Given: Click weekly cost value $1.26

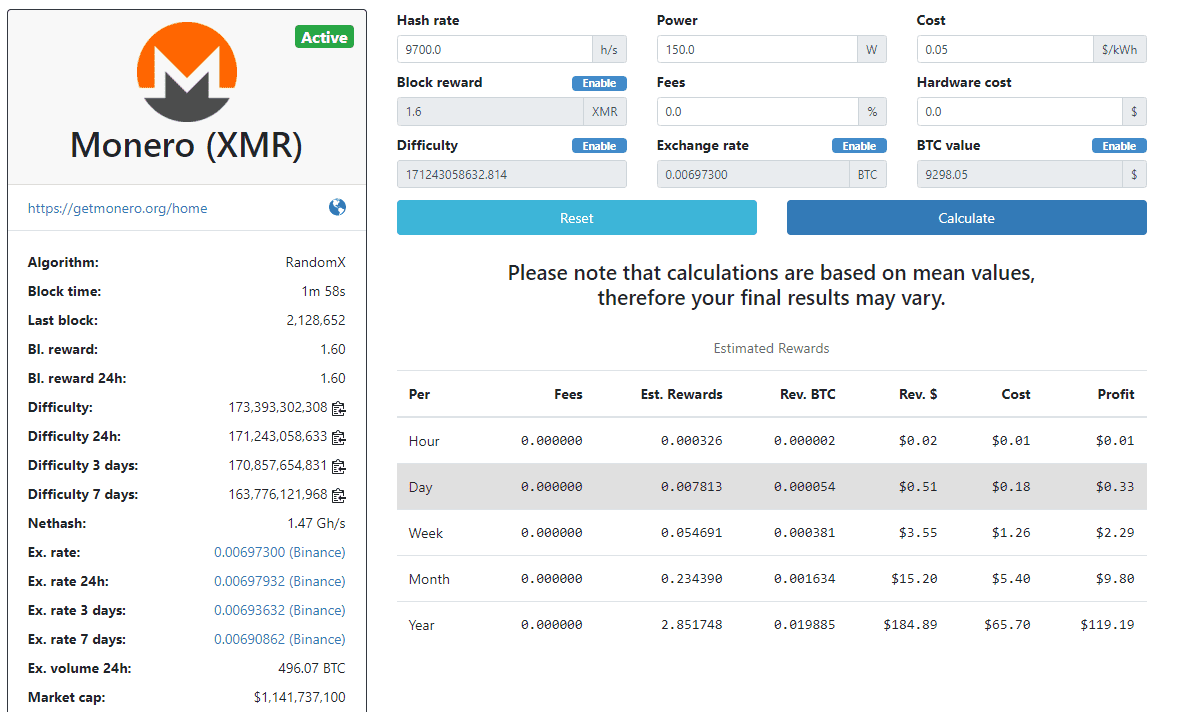Looking at the screenshot, I should 1011,532.
